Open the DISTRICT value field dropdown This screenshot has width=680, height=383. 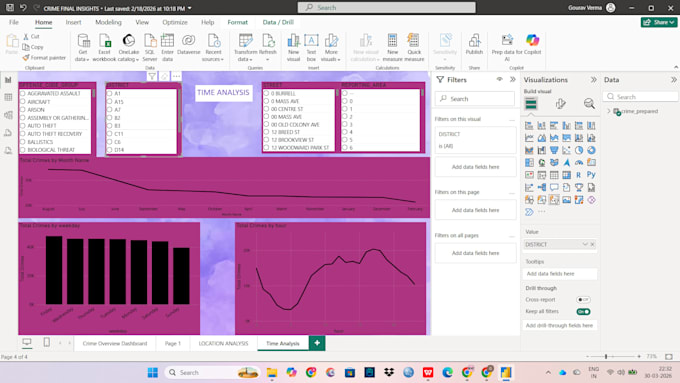click(x=585, y=245)
